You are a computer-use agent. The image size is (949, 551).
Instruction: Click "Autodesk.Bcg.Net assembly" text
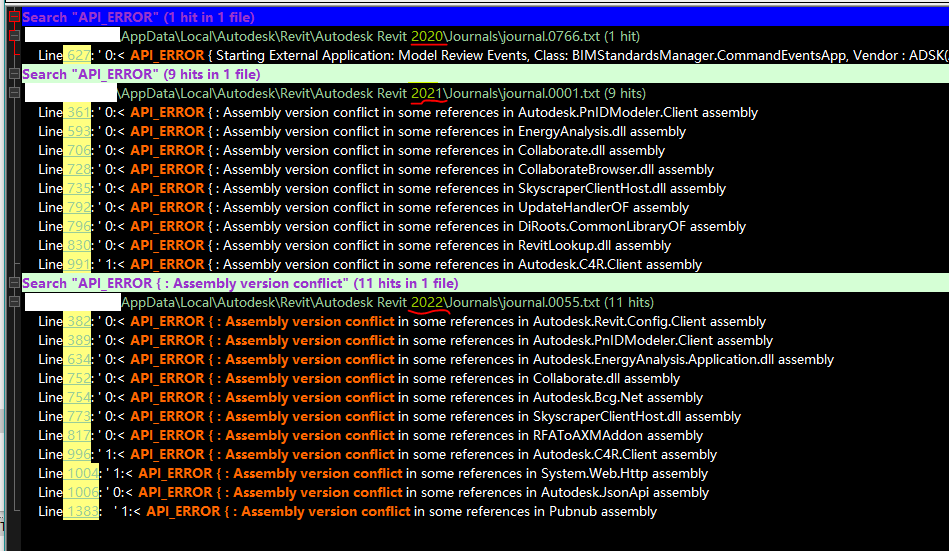(618, 397)
